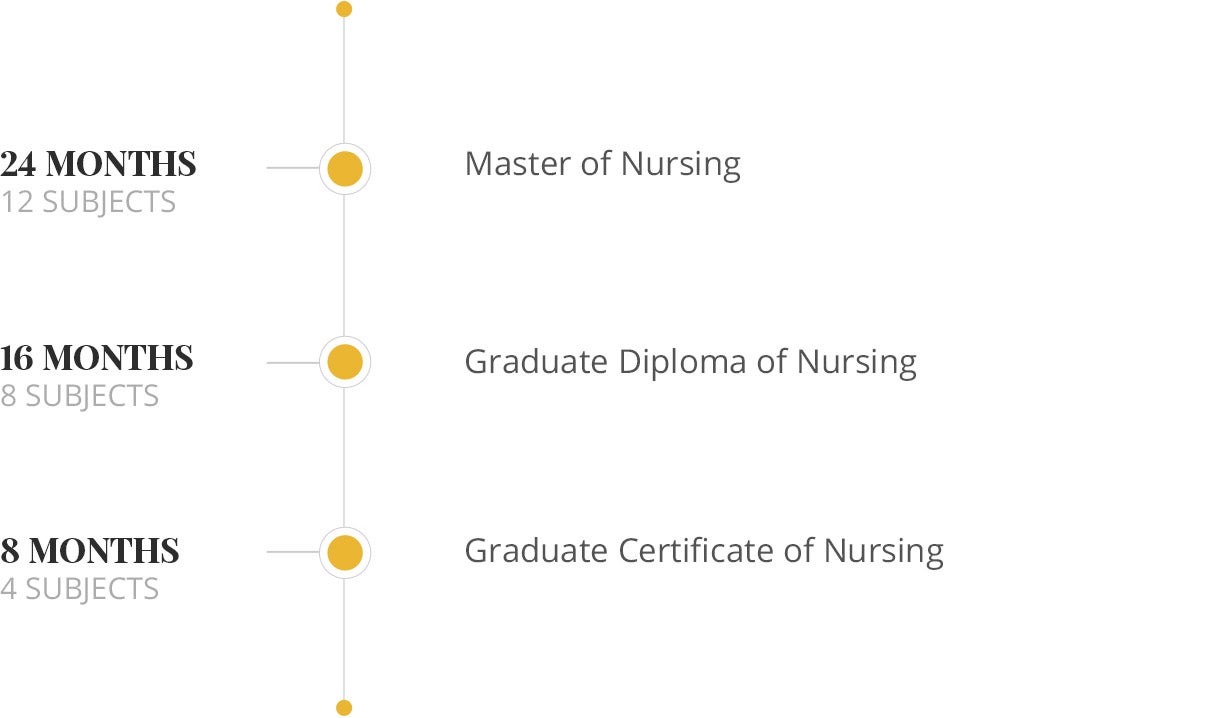Click the connector line next to 16 MONTHS
This screenshot has height=718, width=1220.
click(x=293, y=362)
